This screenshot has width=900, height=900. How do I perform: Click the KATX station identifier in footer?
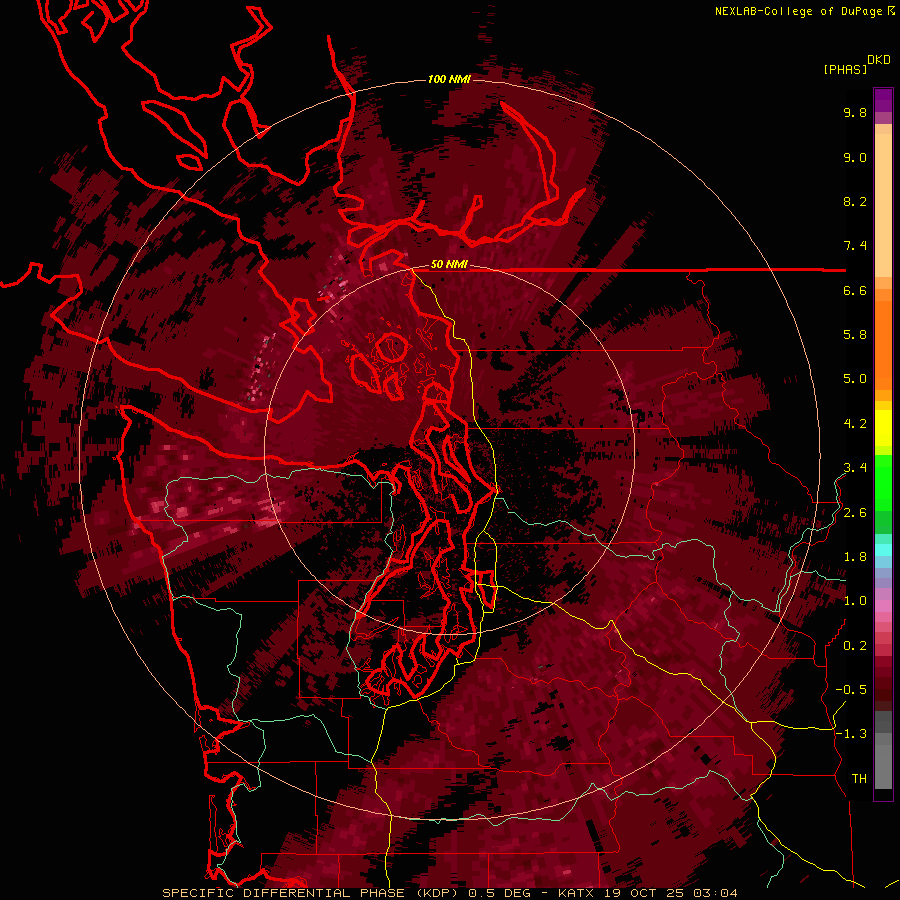point(576,893)
